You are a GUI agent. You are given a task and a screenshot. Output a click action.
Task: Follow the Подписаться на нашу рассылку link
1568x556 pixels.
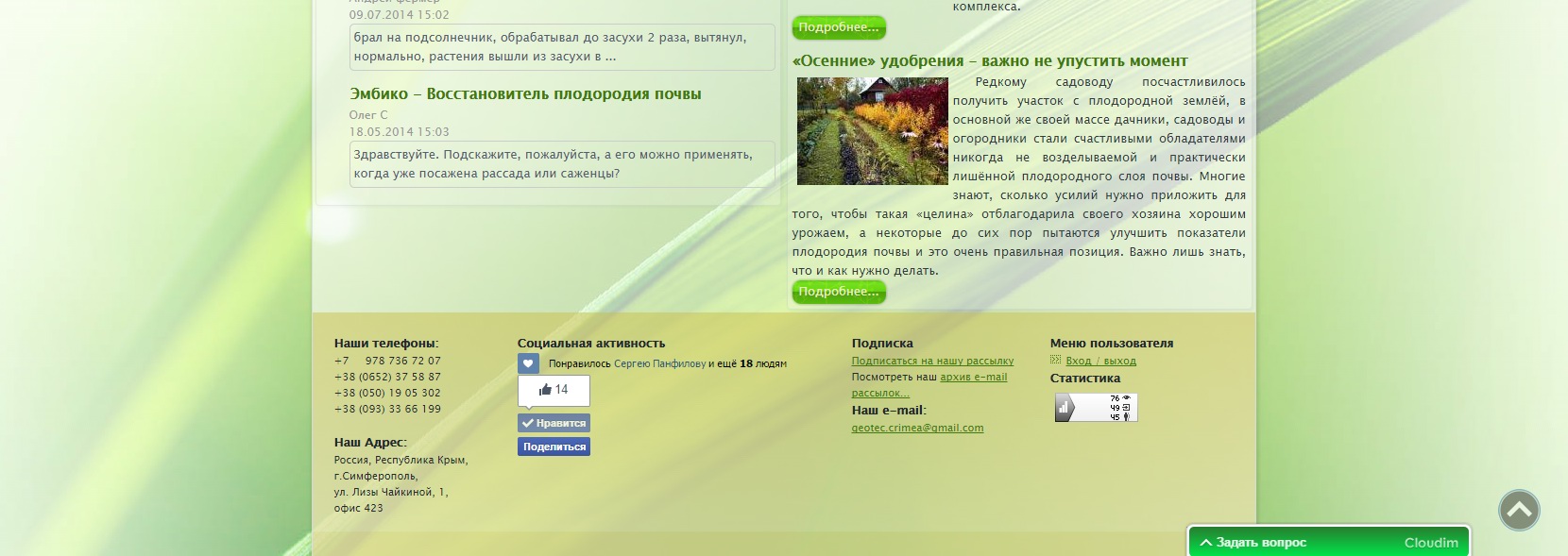(932, 361)
